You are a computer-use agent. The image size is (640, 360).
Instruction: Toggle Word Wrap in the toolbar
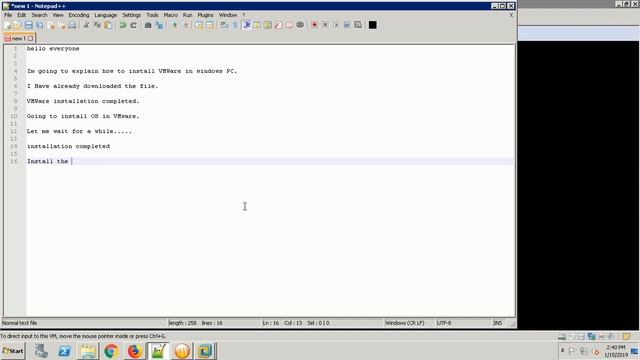[x=224, y=25]
